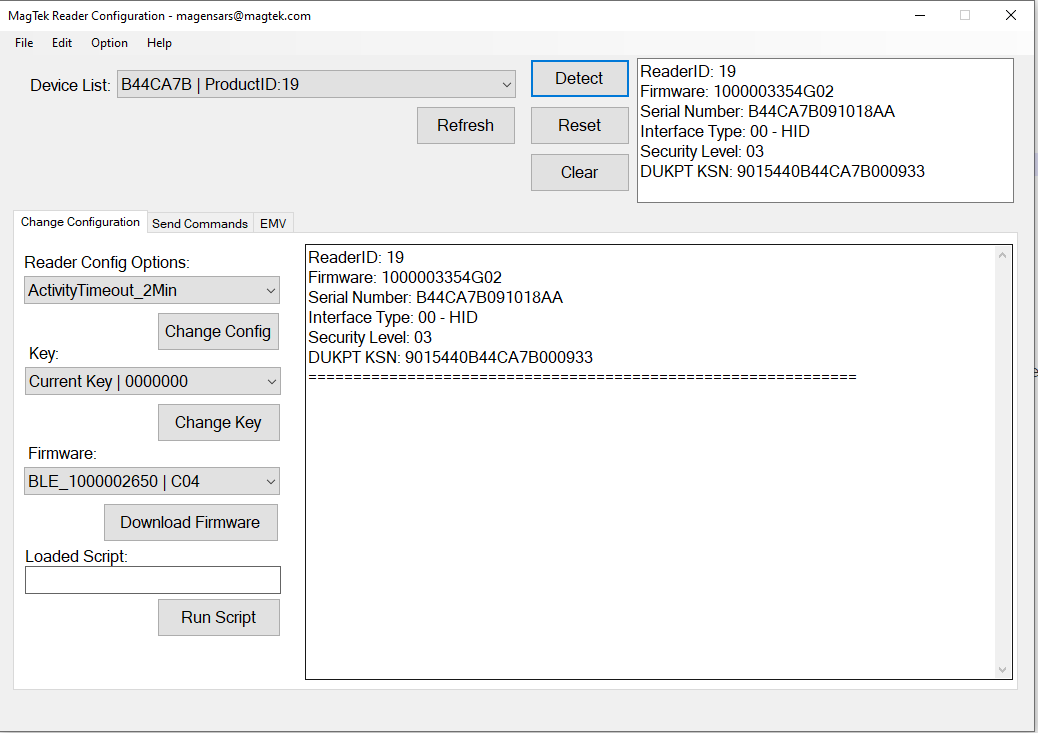Open the Option menu
Screen dimensions: 1038x733
click(109, 43)
